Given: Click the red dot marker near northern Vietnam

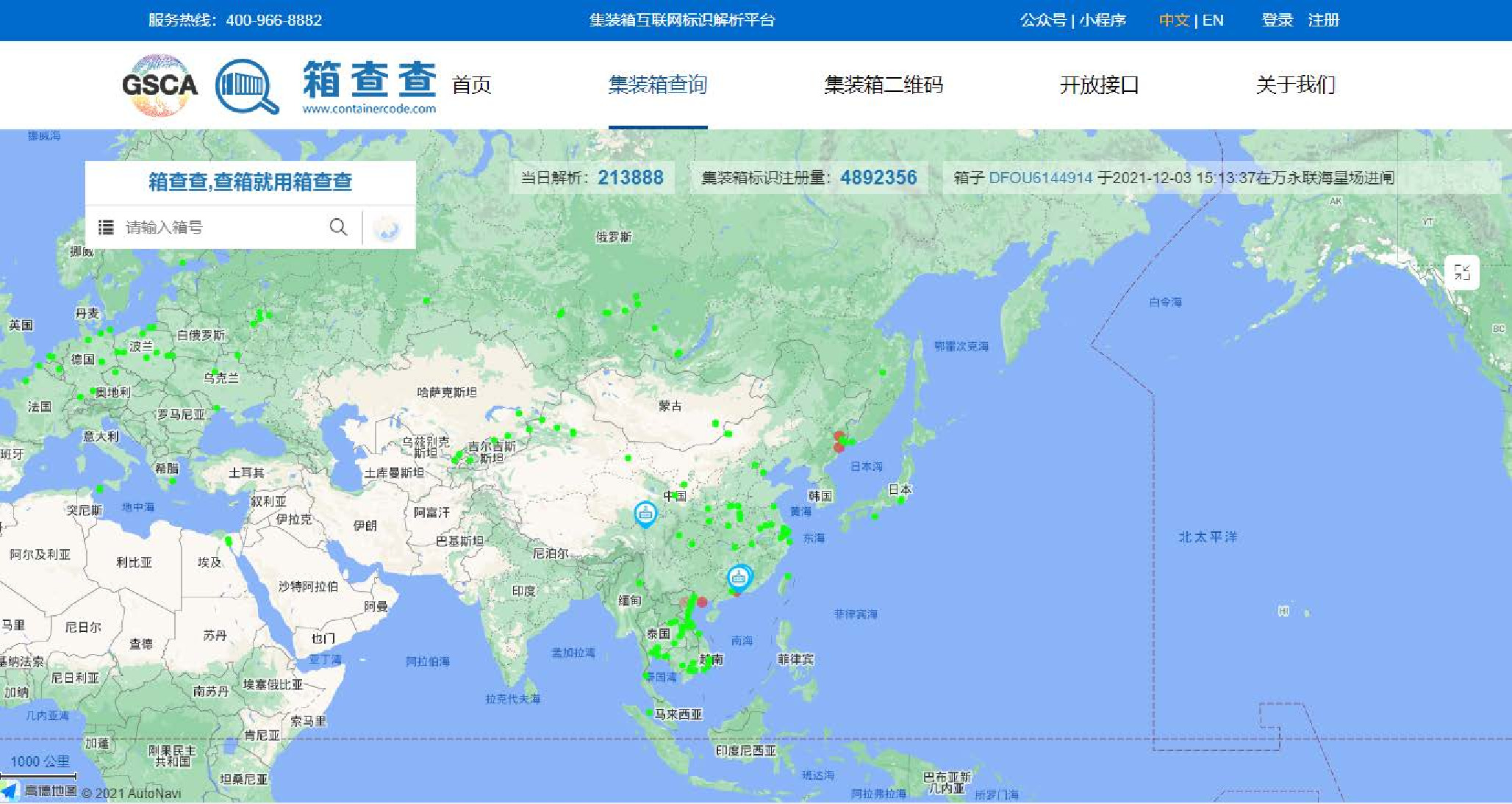Looking at the screenshot, I should click(702, 602).
